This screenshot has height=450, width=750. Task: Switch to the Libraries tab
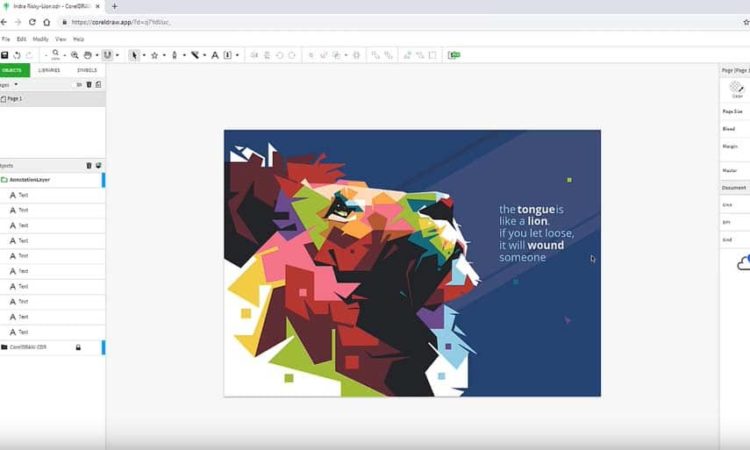(x=49, y=70)
